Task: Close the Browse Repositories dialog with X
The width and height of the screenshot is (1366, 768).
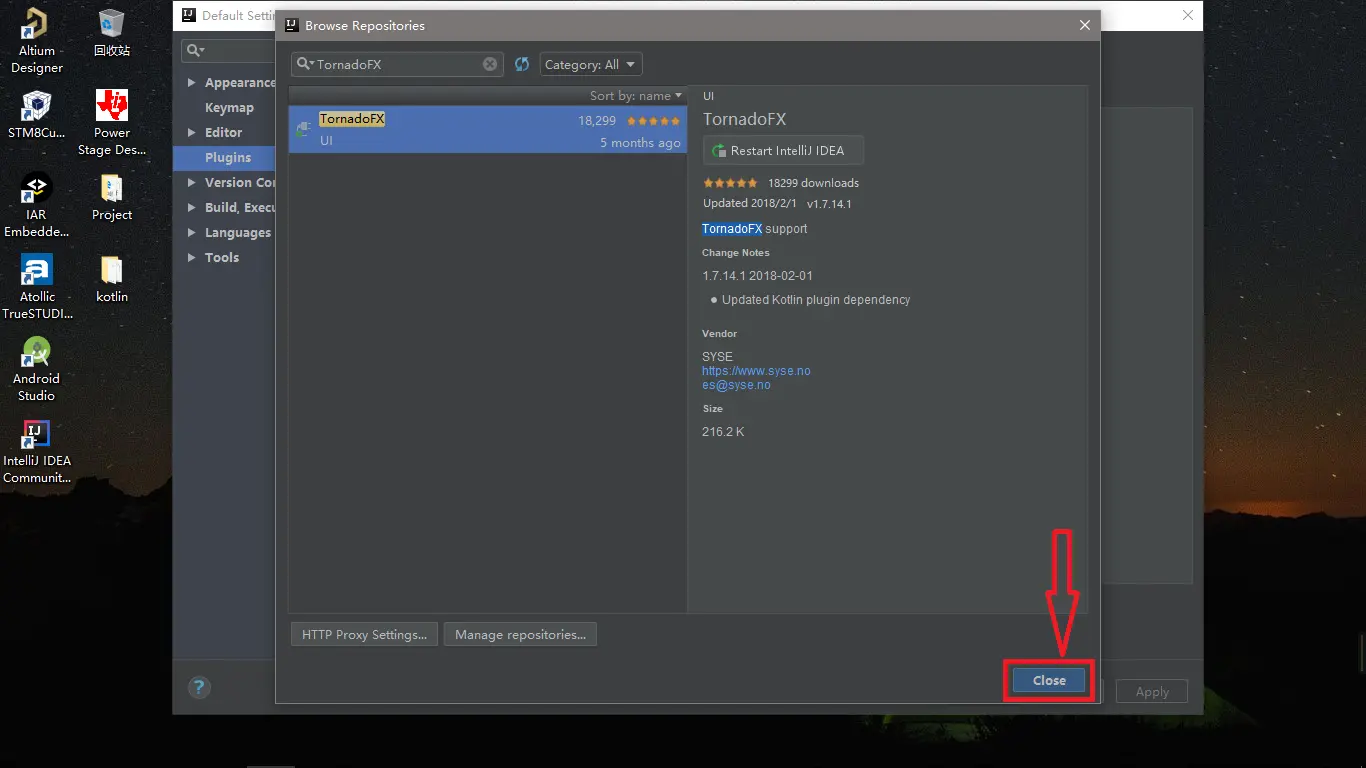Action: 1085,25
